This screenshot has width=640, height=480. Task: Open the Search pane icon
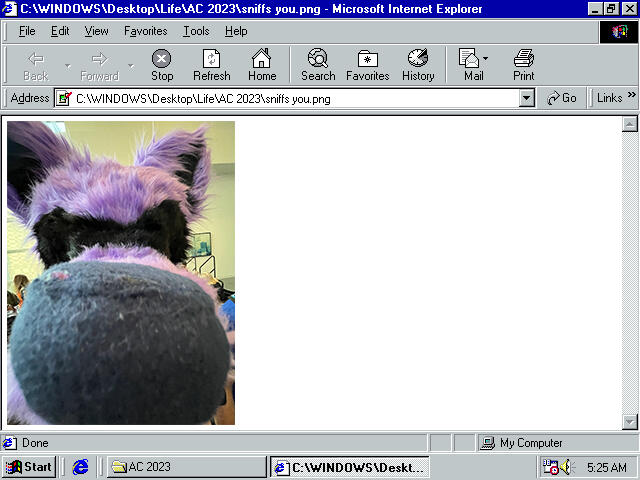tap(318, 65)
